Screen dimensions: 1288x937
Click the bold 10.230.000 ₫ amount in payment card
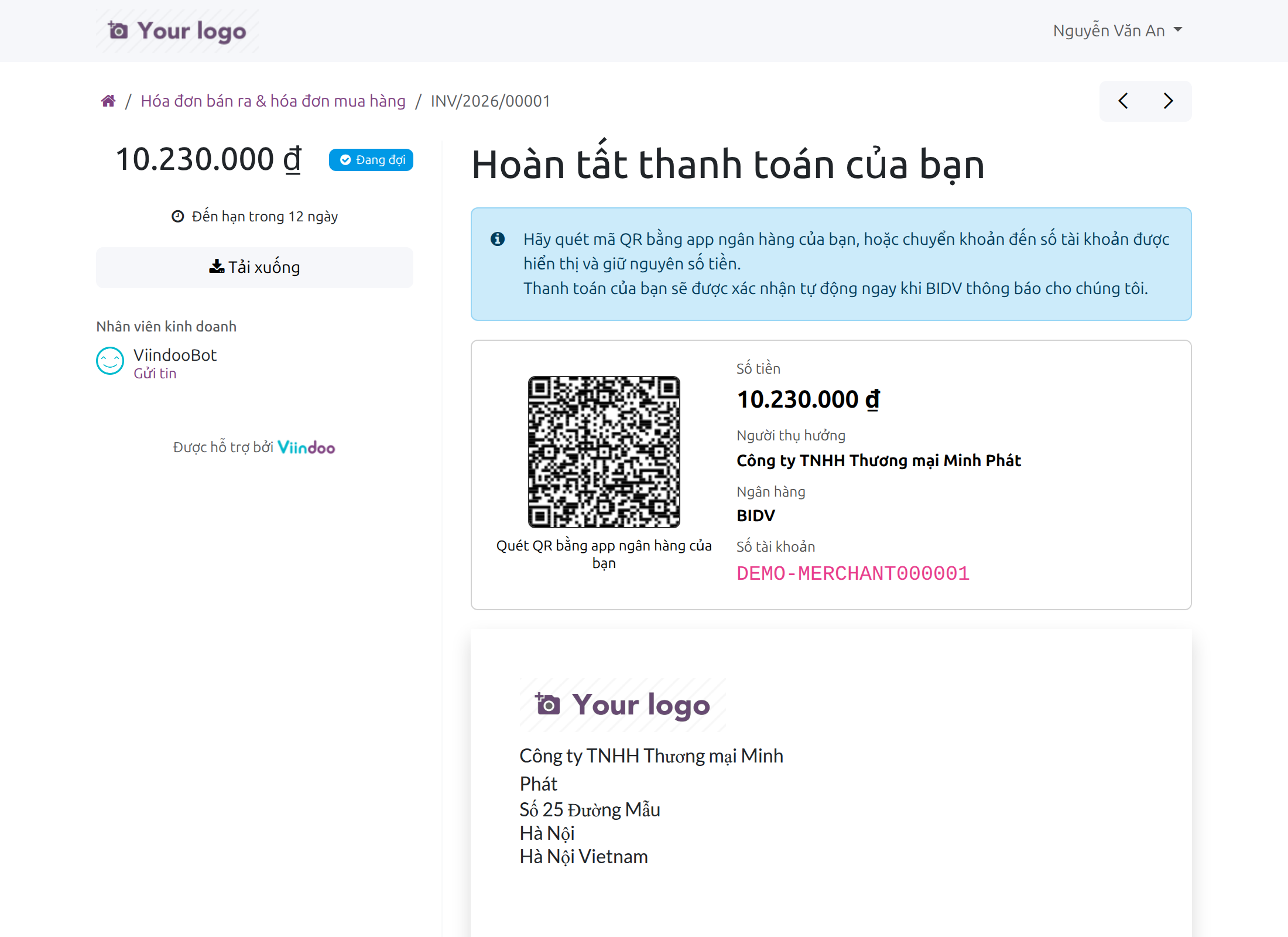[809, 399]
